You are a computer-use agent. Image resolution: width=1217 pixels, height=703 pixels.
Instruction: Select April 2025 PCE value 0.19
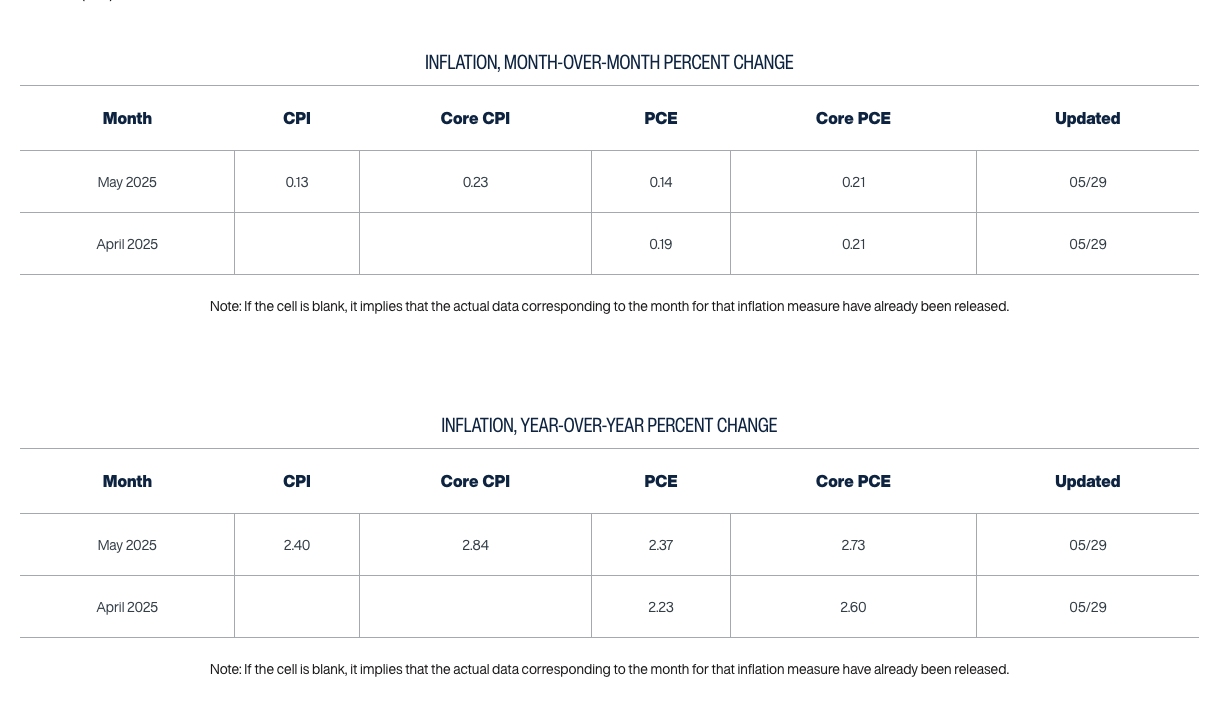click(661, 244)
